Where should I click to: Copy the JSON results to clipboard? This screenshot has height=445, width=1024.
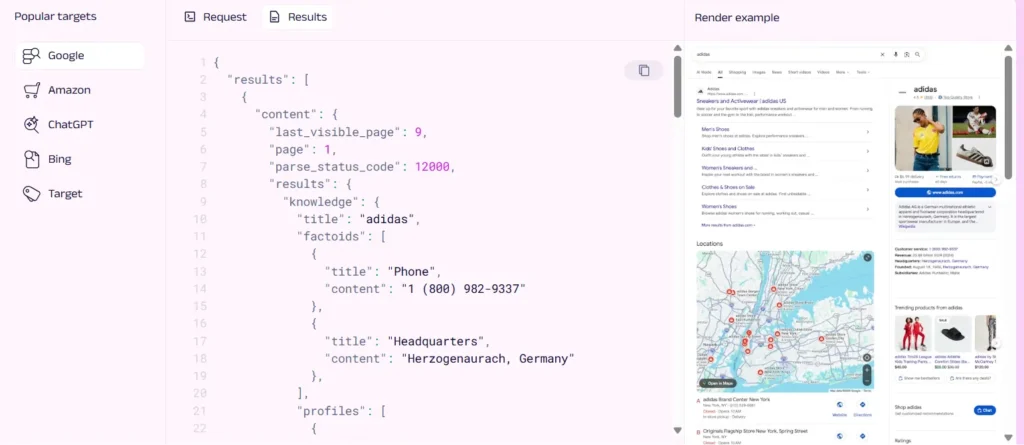[x=644, y=71]
